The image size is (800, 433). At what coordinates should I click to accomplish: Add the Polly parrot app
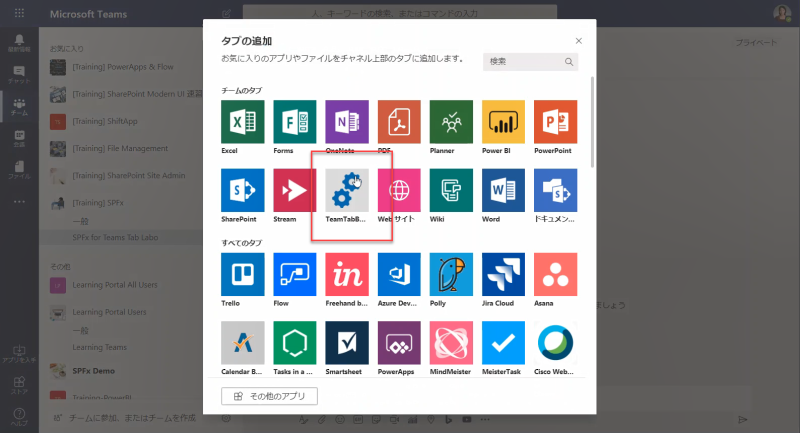tap(451, 274)
